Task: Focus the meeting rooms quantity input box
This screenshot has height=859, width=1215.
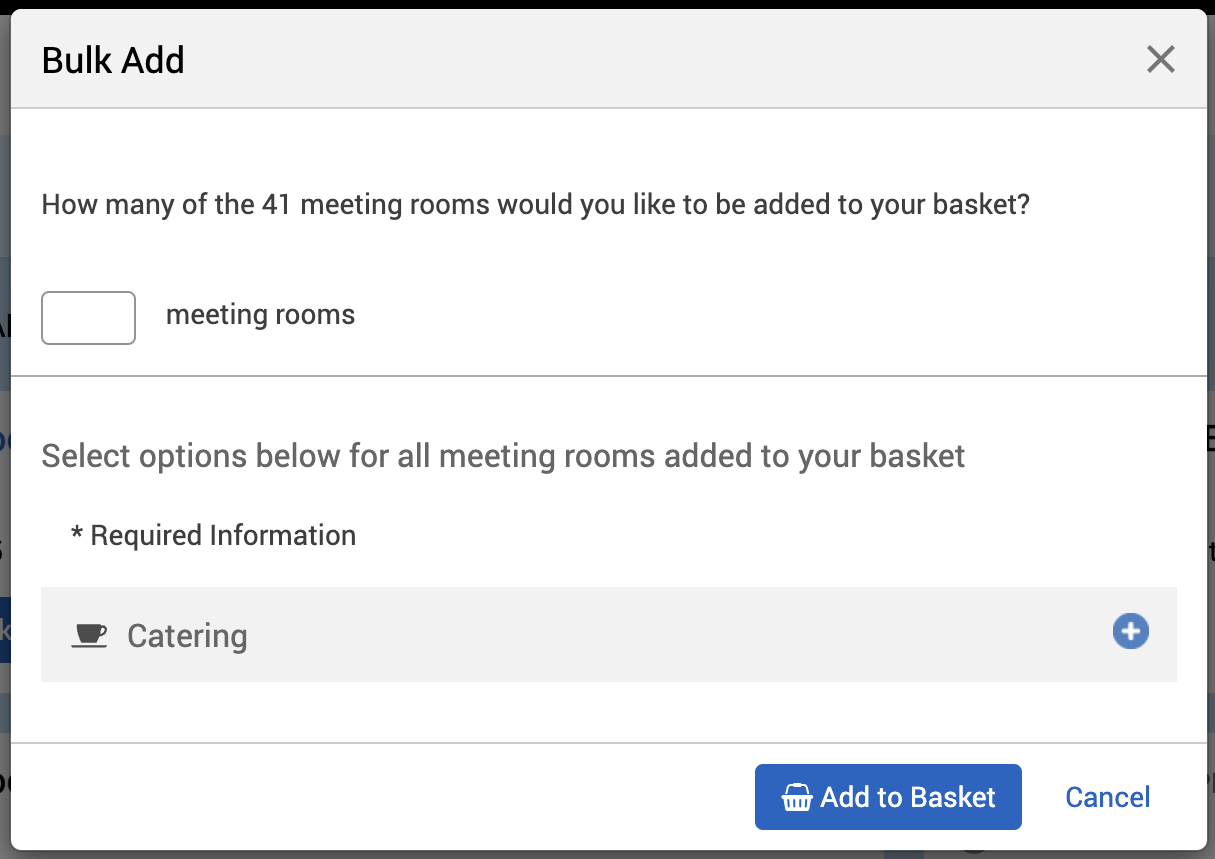Action: click(88, 318)
